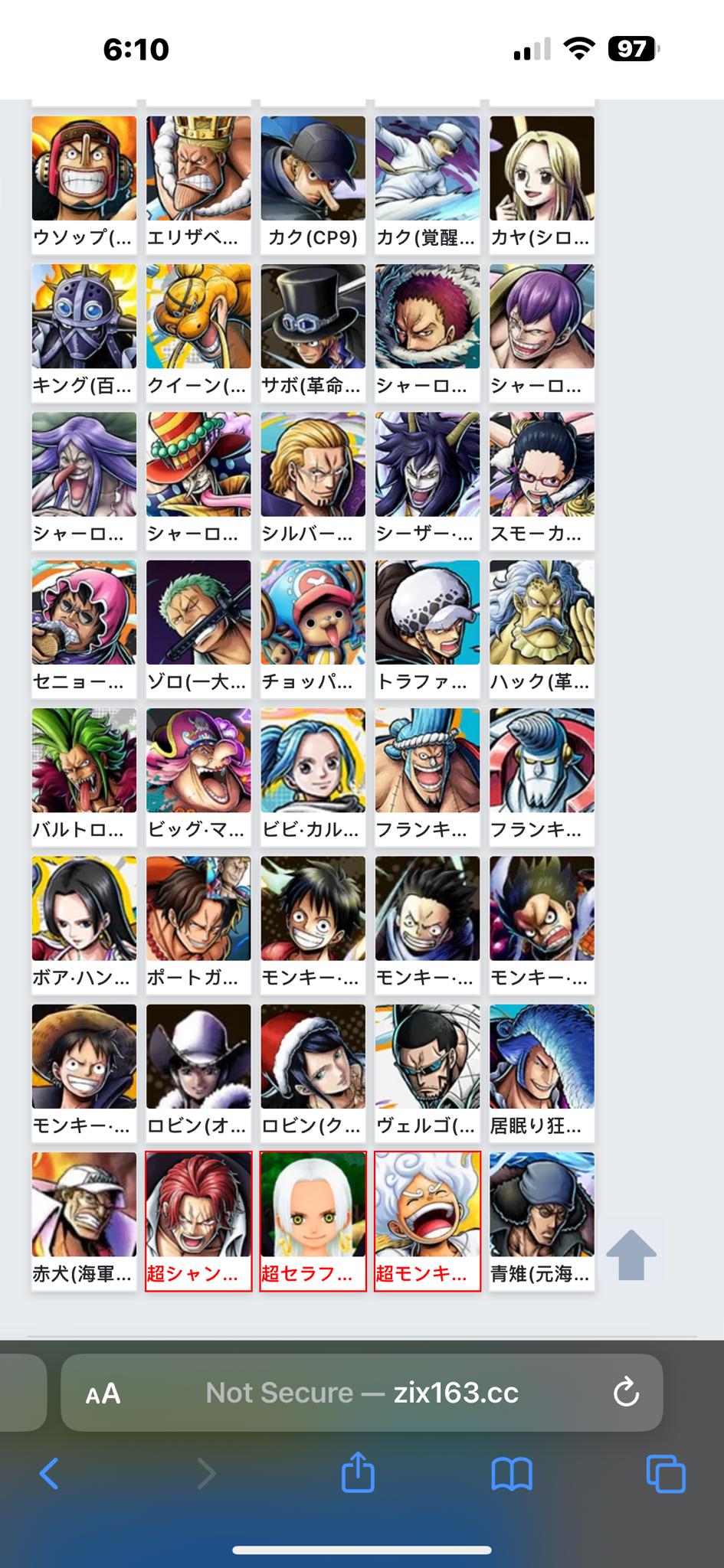
Task: Select 超シャン… red-highlighted character
Action: click(198, 1221)
